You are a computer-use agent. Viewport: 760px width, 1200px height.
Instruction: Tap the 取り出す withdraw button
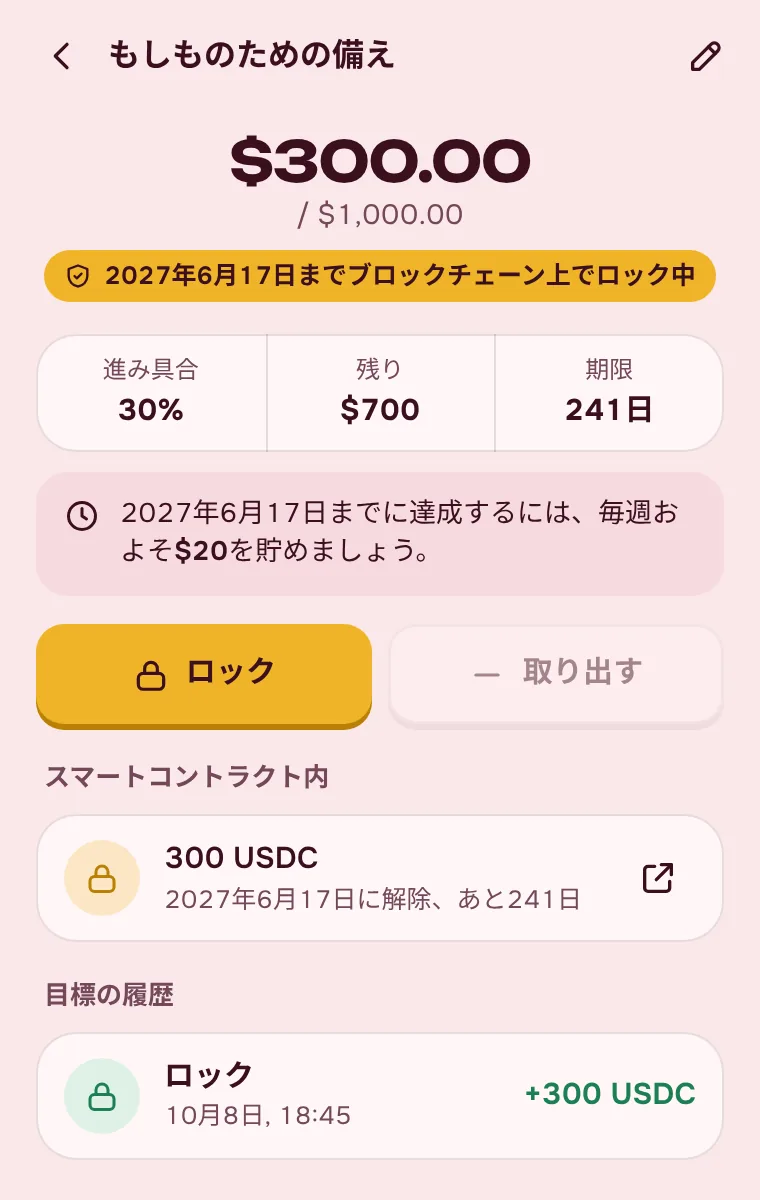(556, 674)
